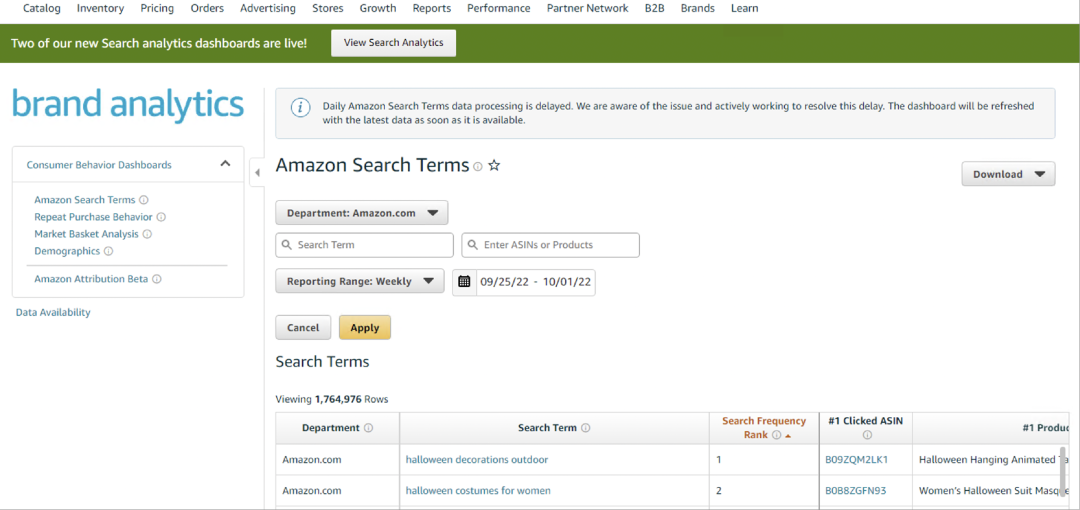Click the brand analytics logo heading
The width and height of the screenshot is (1080, 510).
pos(128,105)
